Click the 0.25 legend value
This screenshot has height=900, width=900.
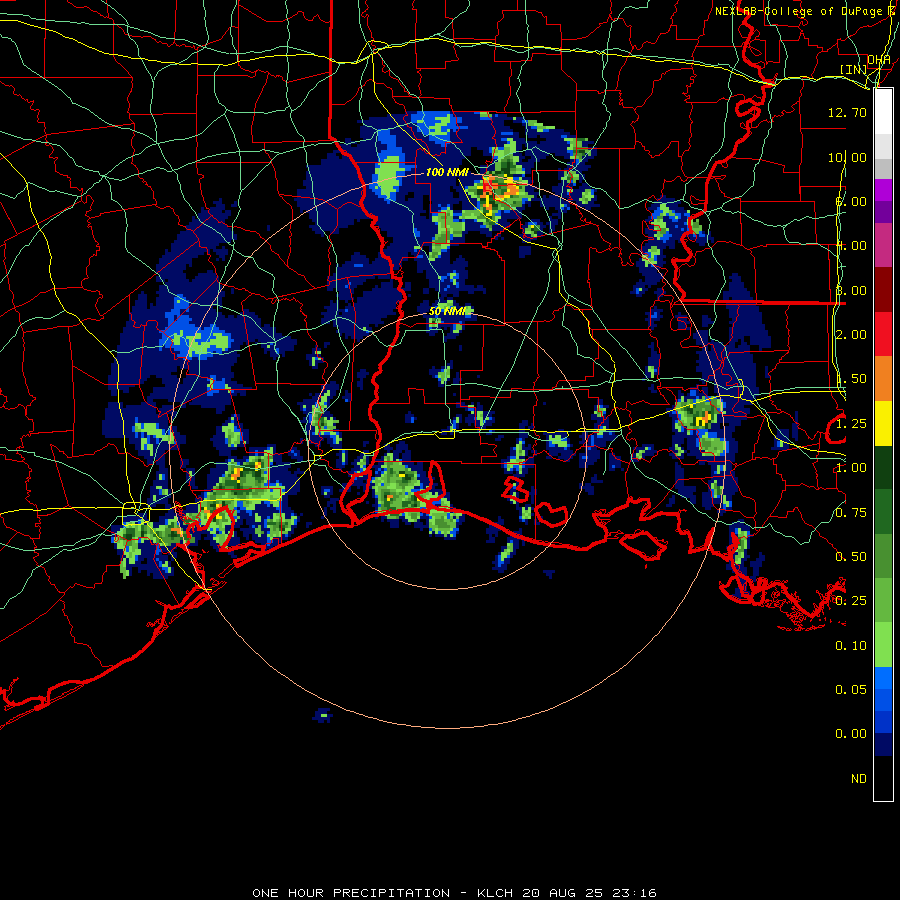coord(851,601)
